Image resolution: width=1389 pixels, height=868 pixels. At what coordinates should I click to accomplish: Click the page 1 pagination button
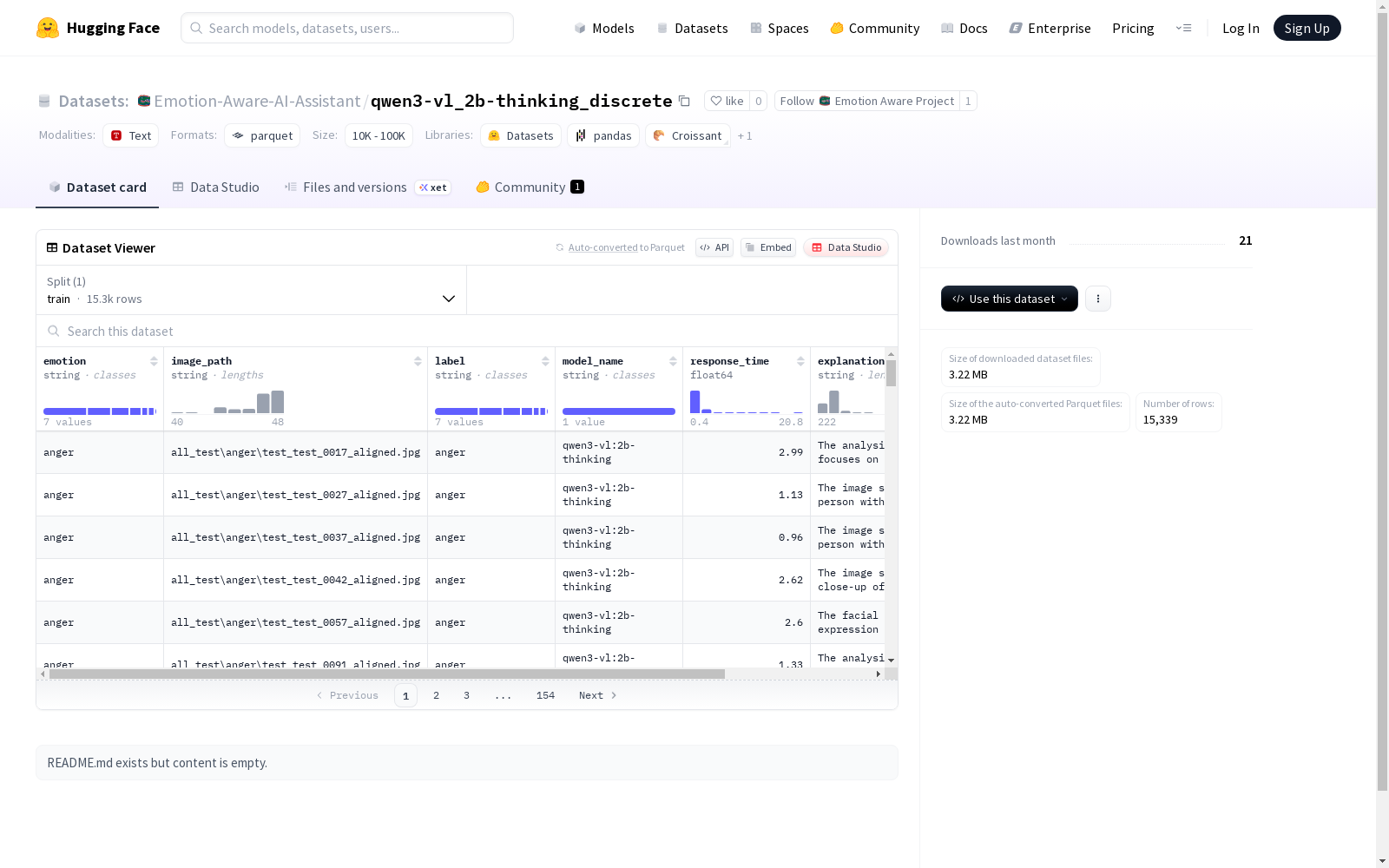[x=405, y=695]
